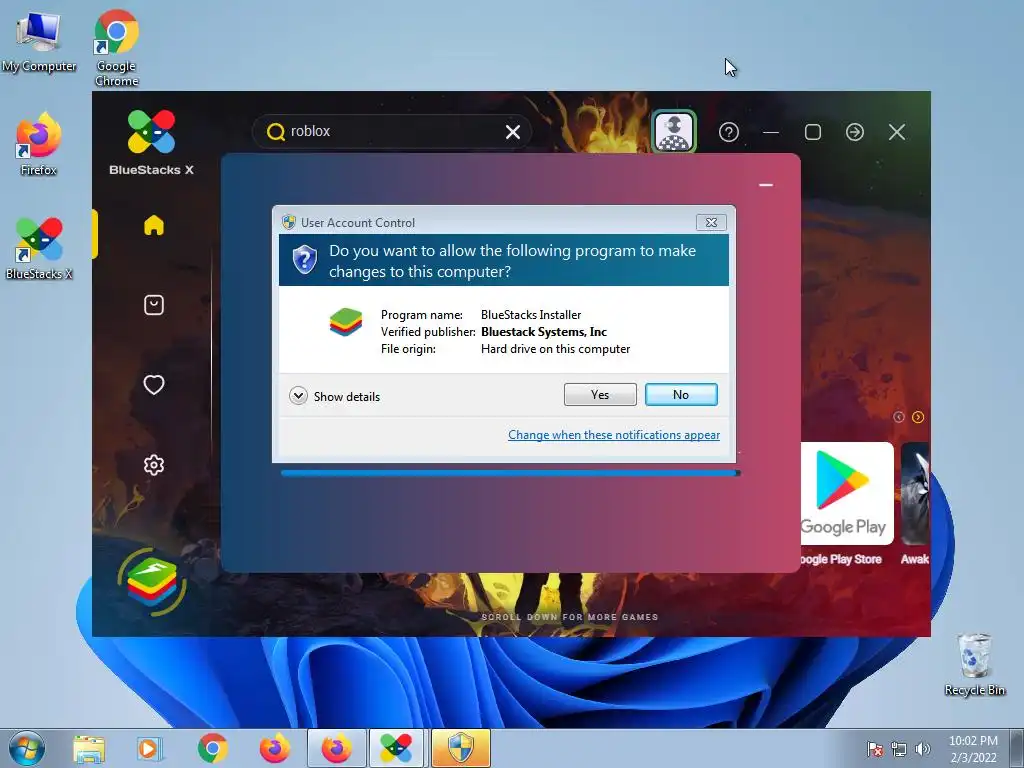Expand Show details in UAC dialog
Viewport: 1024px width, 768px height.
point(334,396)
